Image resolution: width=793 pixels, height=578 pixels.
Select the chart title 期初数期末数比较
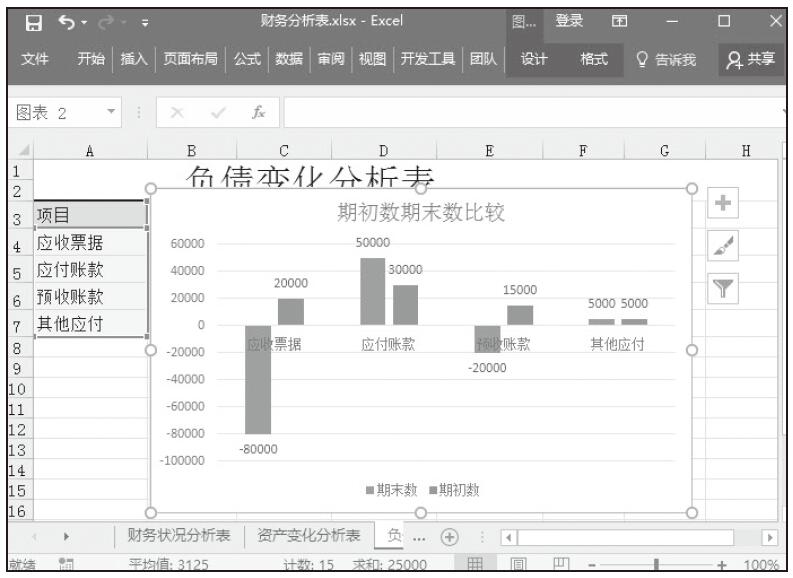(420, 213)
